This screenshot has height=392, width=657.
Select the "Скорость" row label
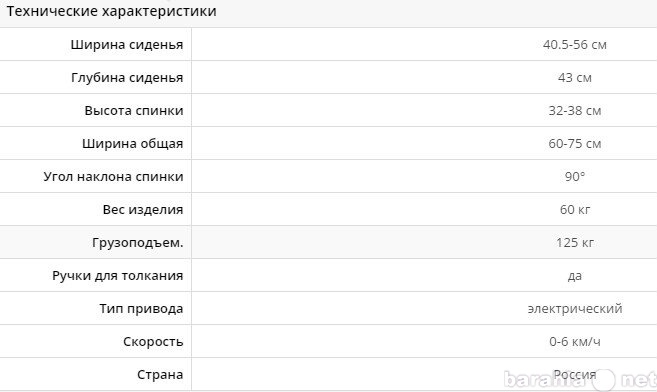[153, 342]
